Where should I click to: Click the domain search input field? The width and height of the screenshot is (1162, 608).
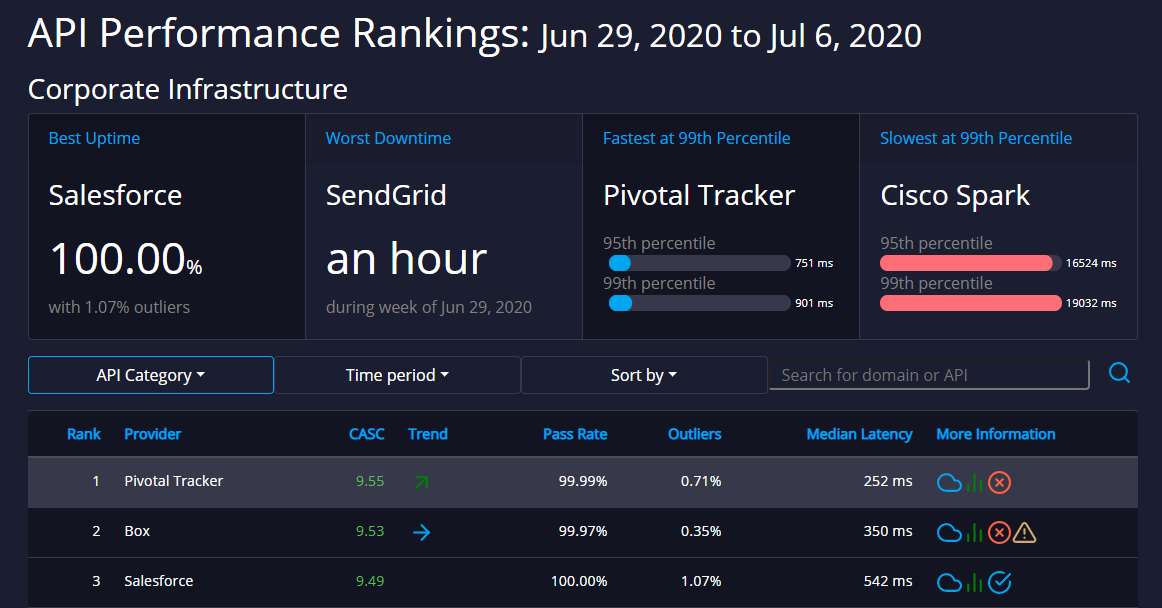(x=929, y=374)
